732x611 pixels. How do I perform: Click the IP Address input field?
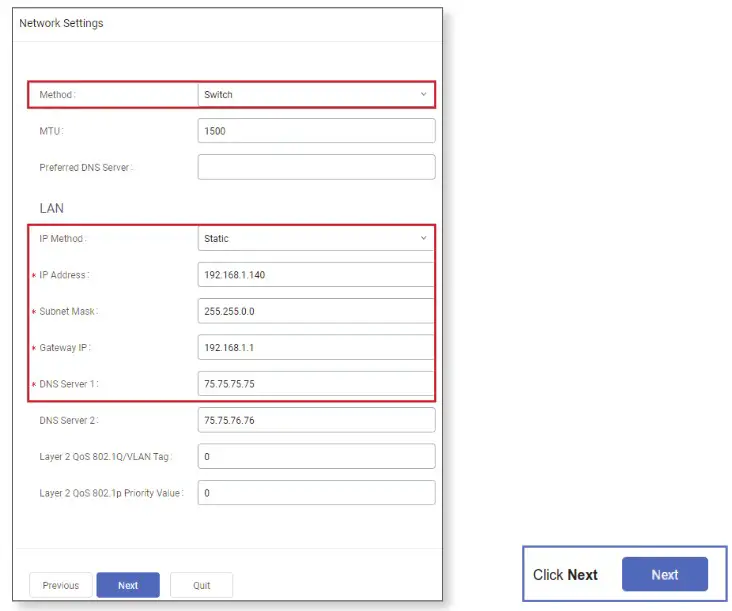coord(316,275)
